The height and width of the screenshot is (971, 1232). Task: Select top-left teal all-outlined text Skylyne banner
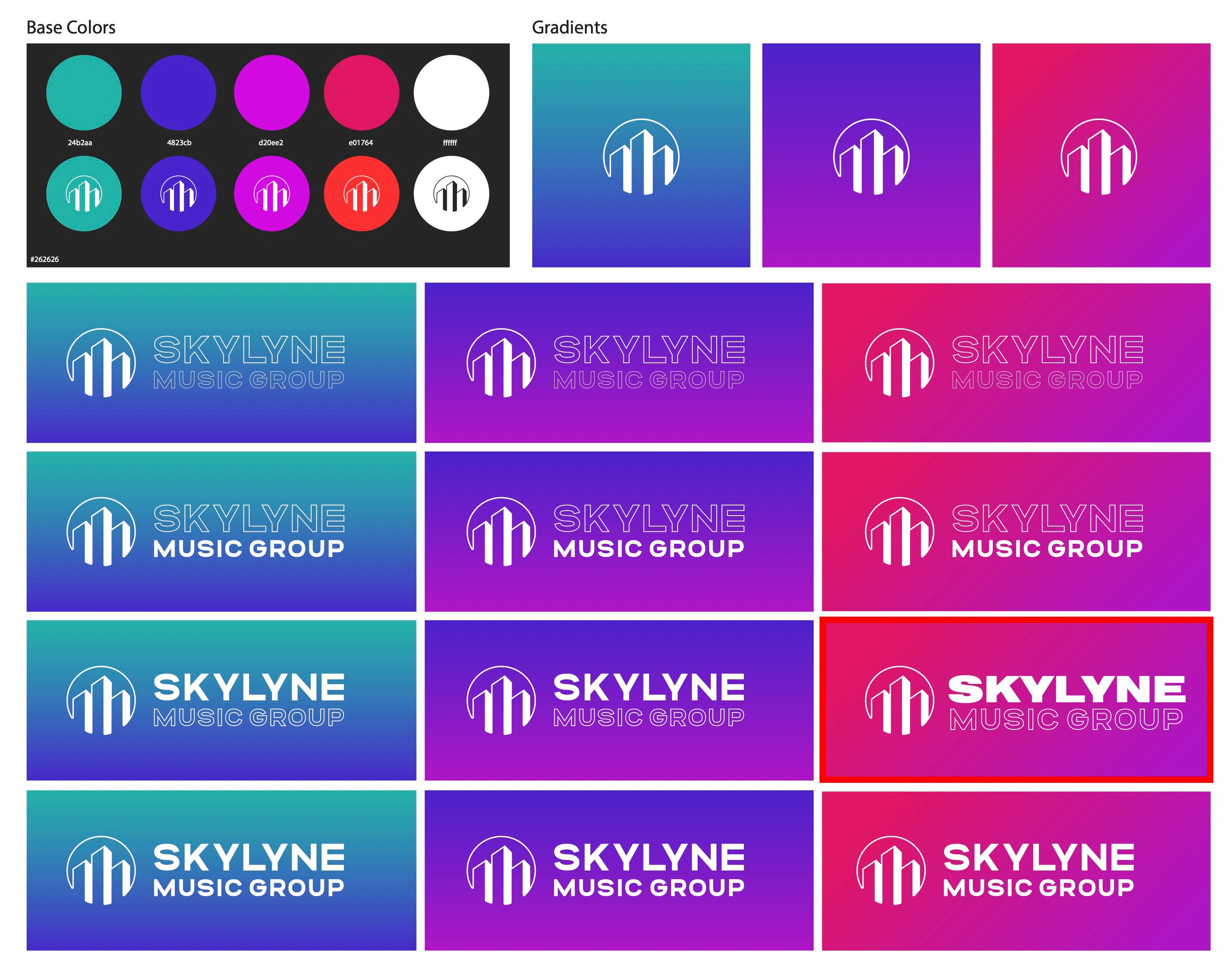coord(221,363)
